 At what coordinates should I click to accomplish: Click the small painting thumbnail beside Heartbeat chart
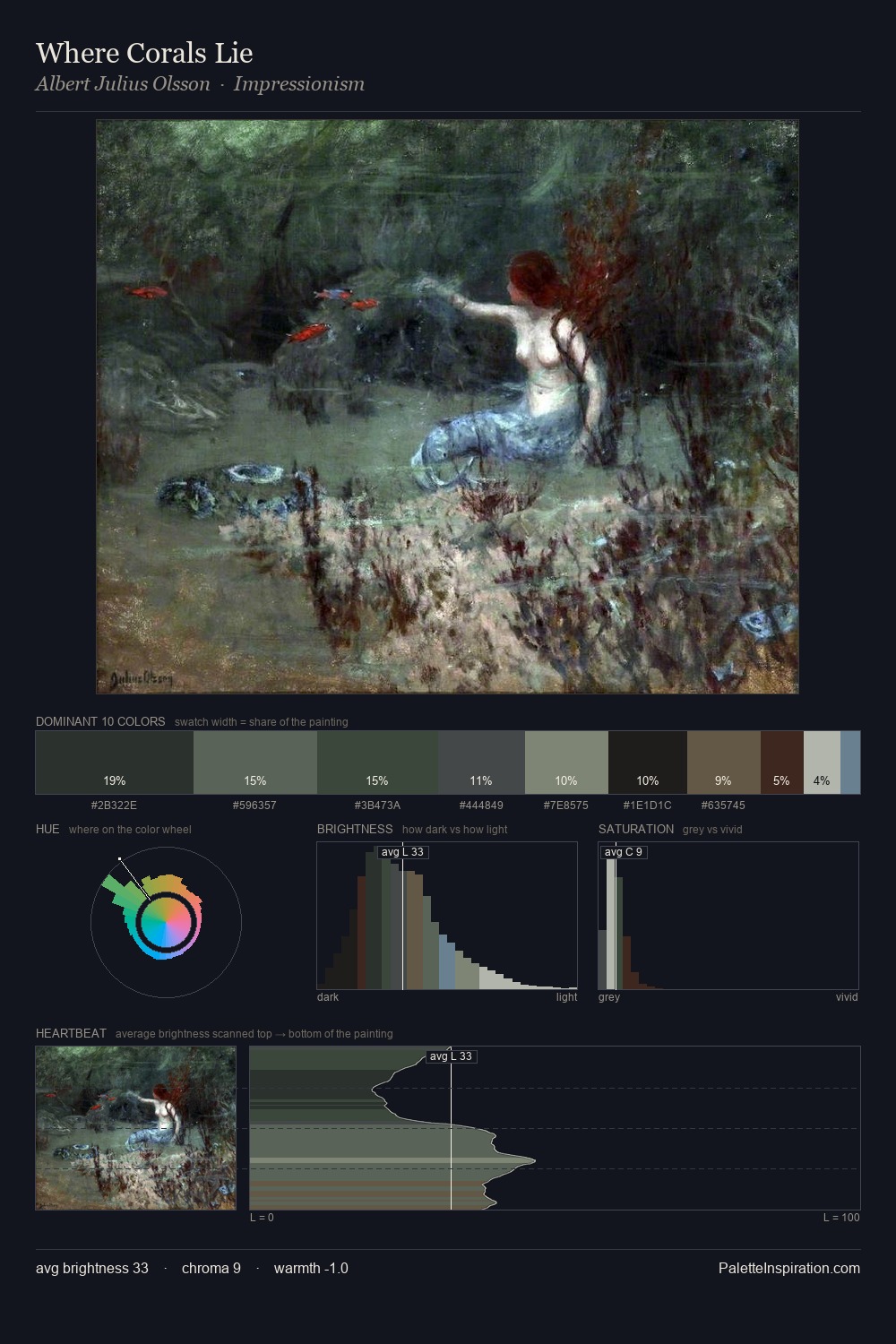coord(136,1128)
